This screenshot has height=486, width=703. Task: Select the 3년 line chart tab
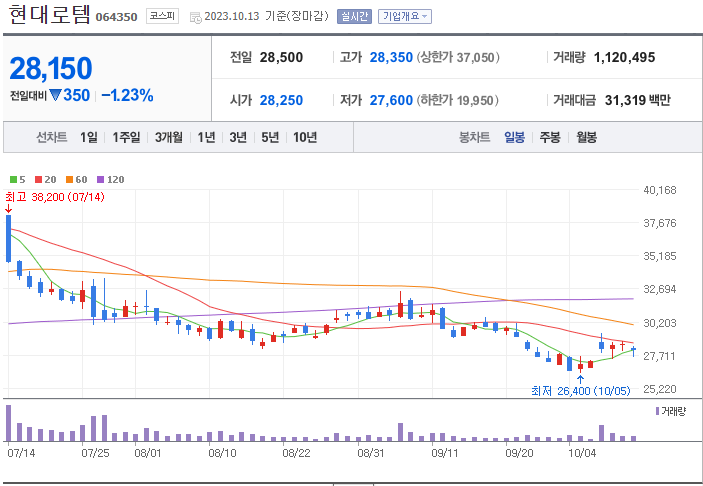click(238, 137)
